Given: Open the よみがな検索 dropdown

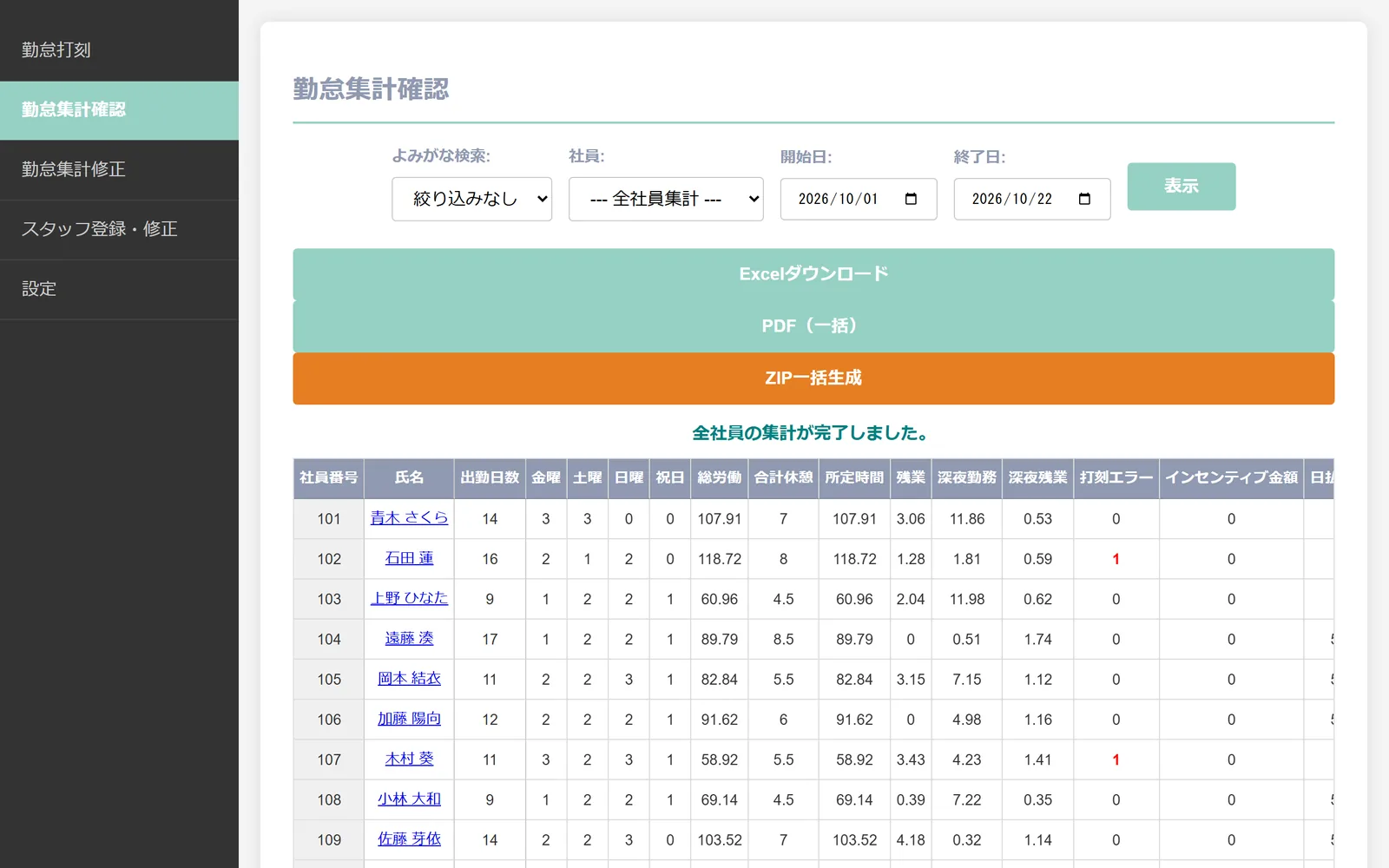Looking at the screenshot, I should coord(471,199).
